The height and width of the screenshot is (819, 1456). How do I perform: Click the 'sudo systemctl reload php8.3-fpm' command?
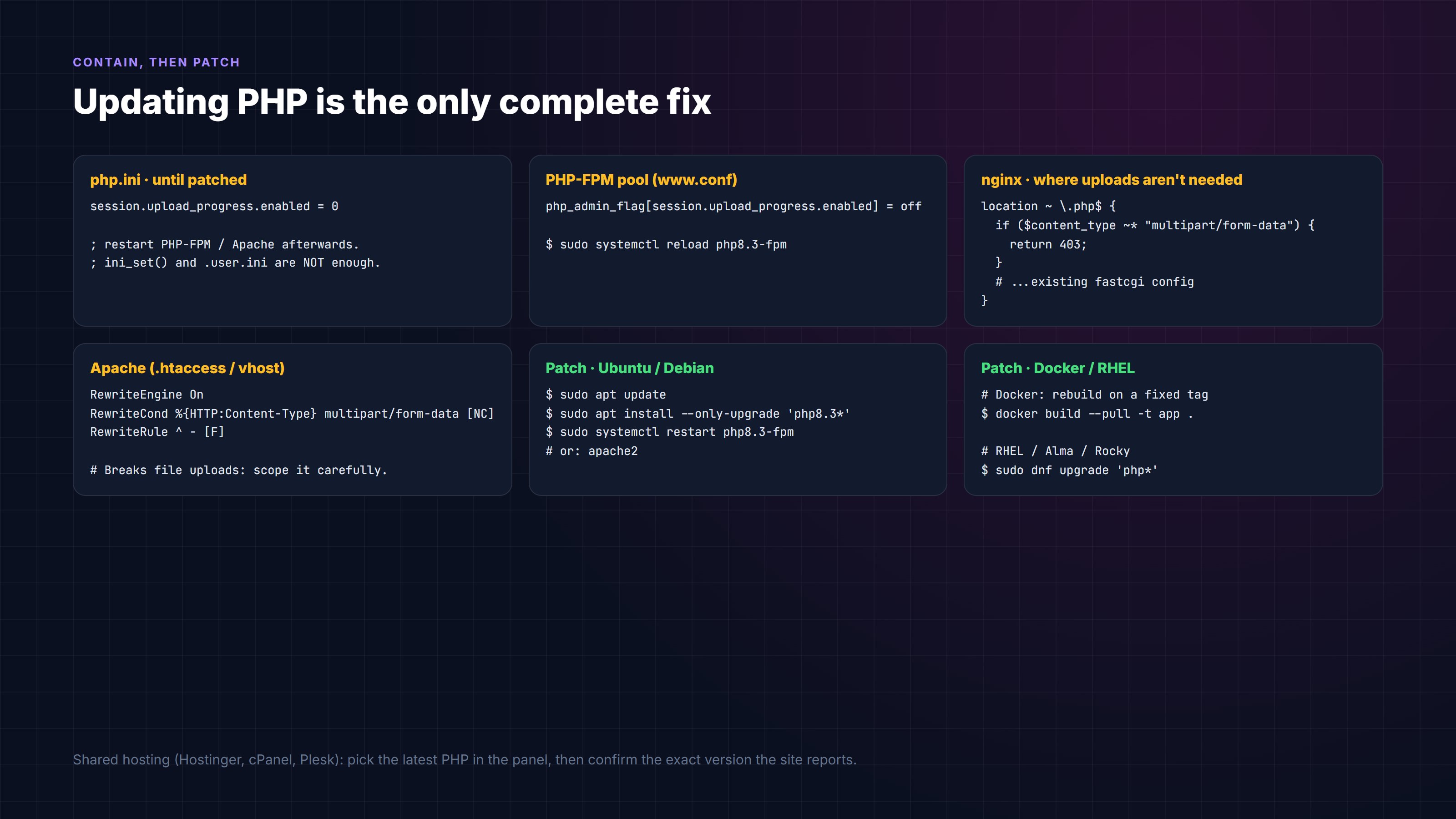pos(666,245)
